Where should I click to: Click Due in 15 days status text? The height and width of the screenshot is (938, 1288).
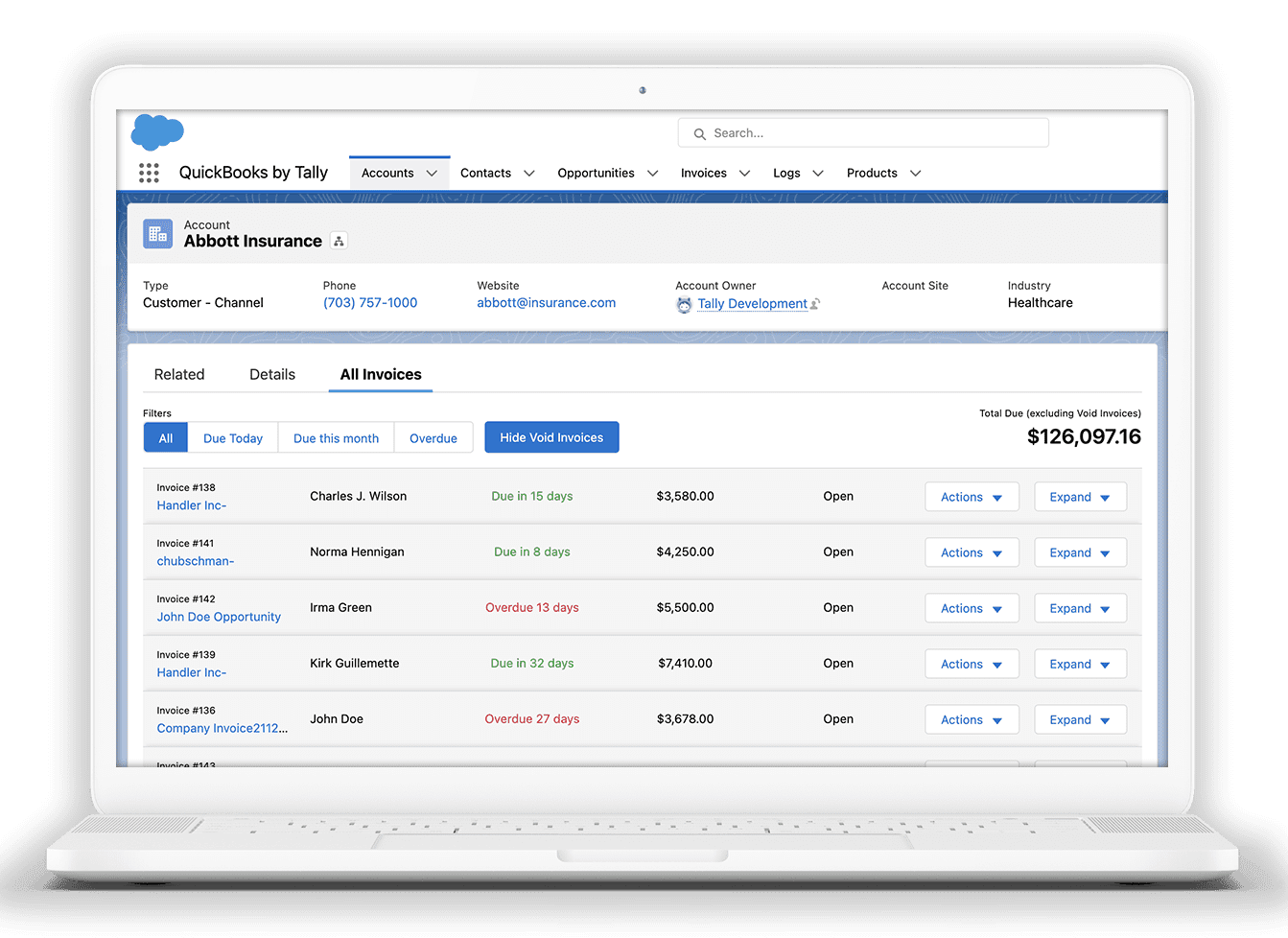(532, 497)
